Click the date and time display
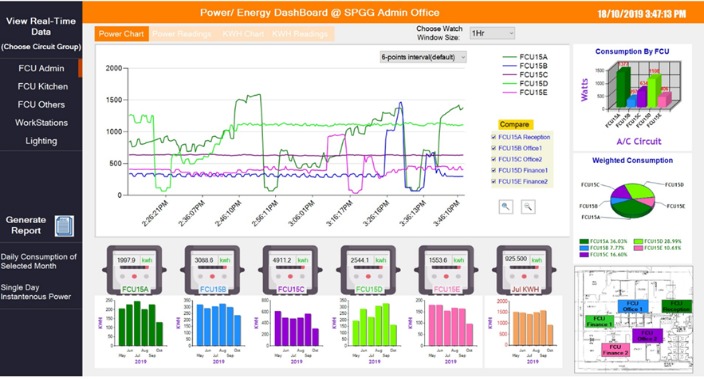Image resolution: width=704 pixels, height=379 pixels. pyautogui.click(x=642, y=14)
